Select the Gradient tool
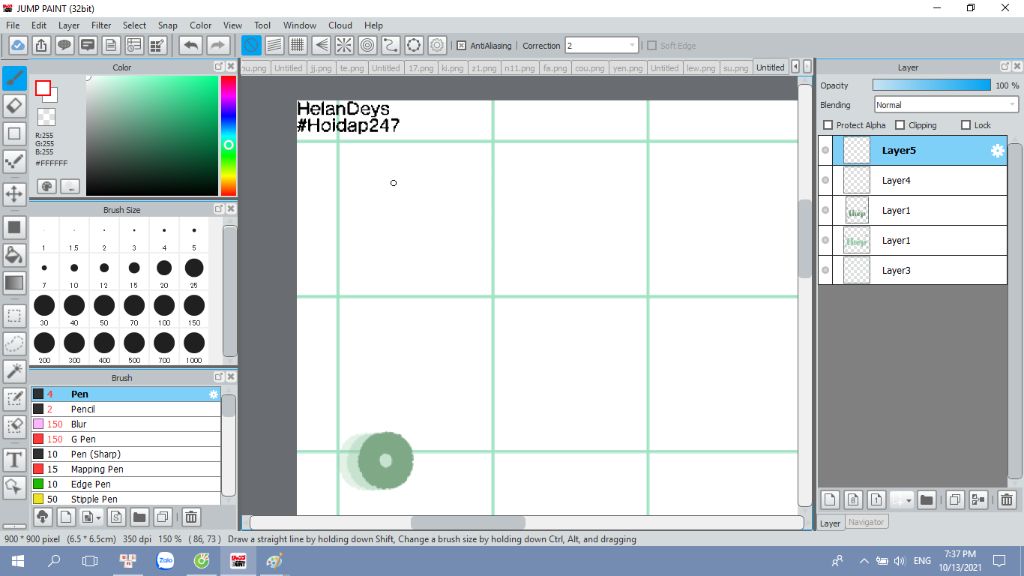This screenshot has width=1024, height=576. click(x=14, y=283)
